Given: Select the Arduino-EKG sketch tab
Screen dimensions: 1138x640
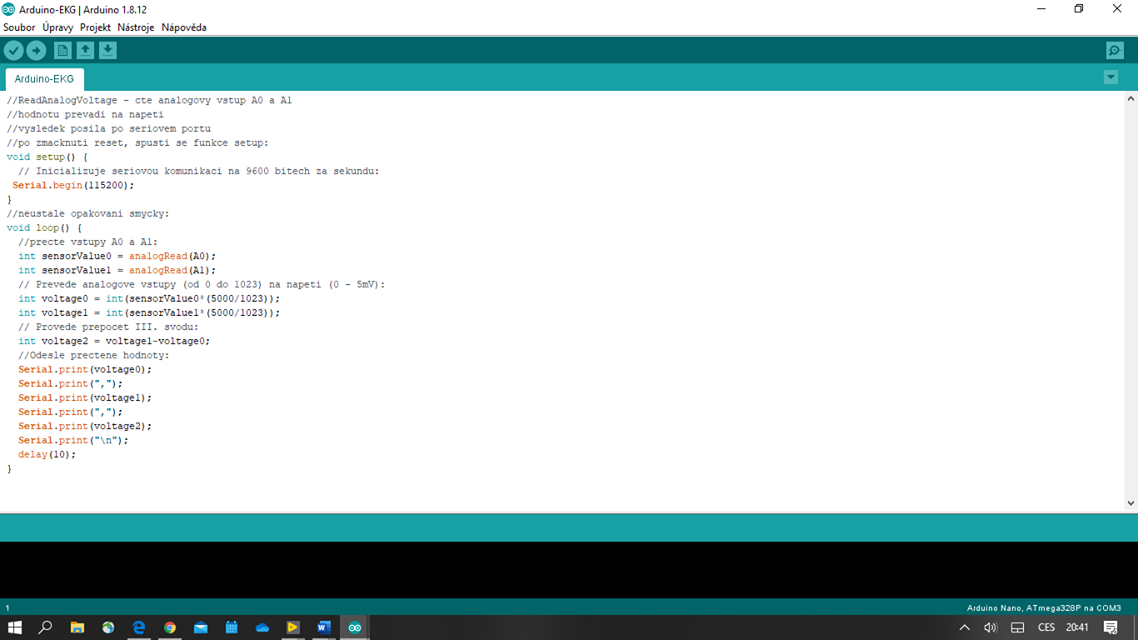Looking at the screenshot, I should pyautogui.click(x=44, y=79).
